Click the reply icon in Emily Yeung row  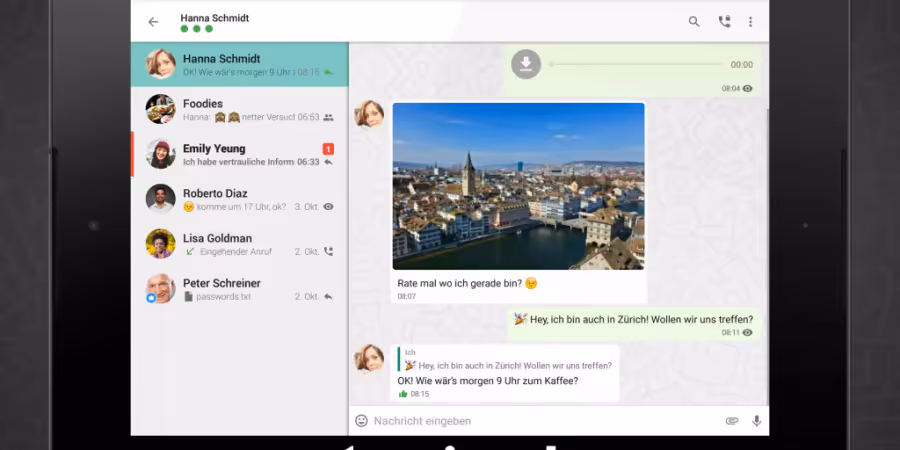point(328,162)
